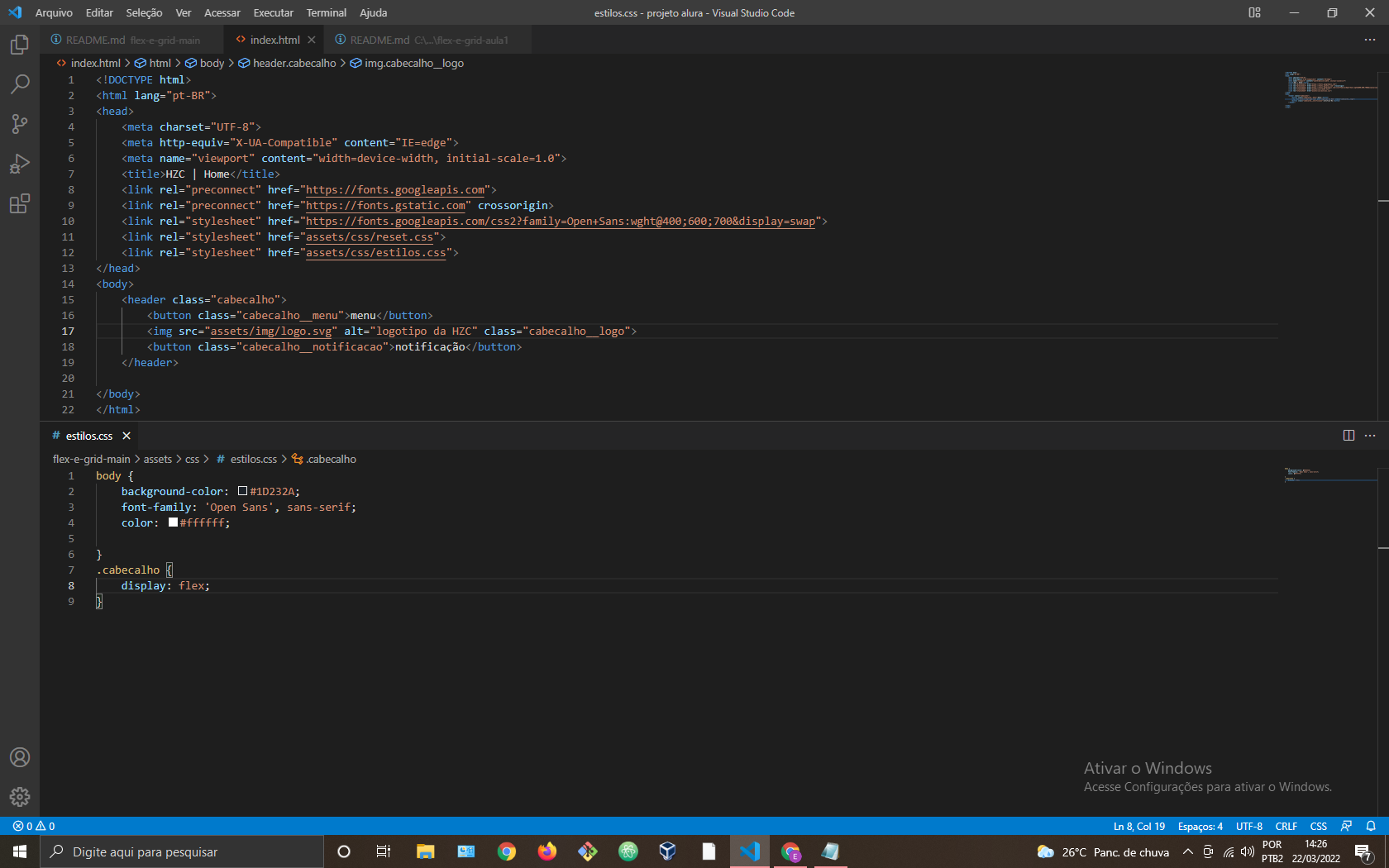This screenshot has width=1389, height=868.
Task: Open Cortana circle icon on taskbar
Action: tap(344, 851)
